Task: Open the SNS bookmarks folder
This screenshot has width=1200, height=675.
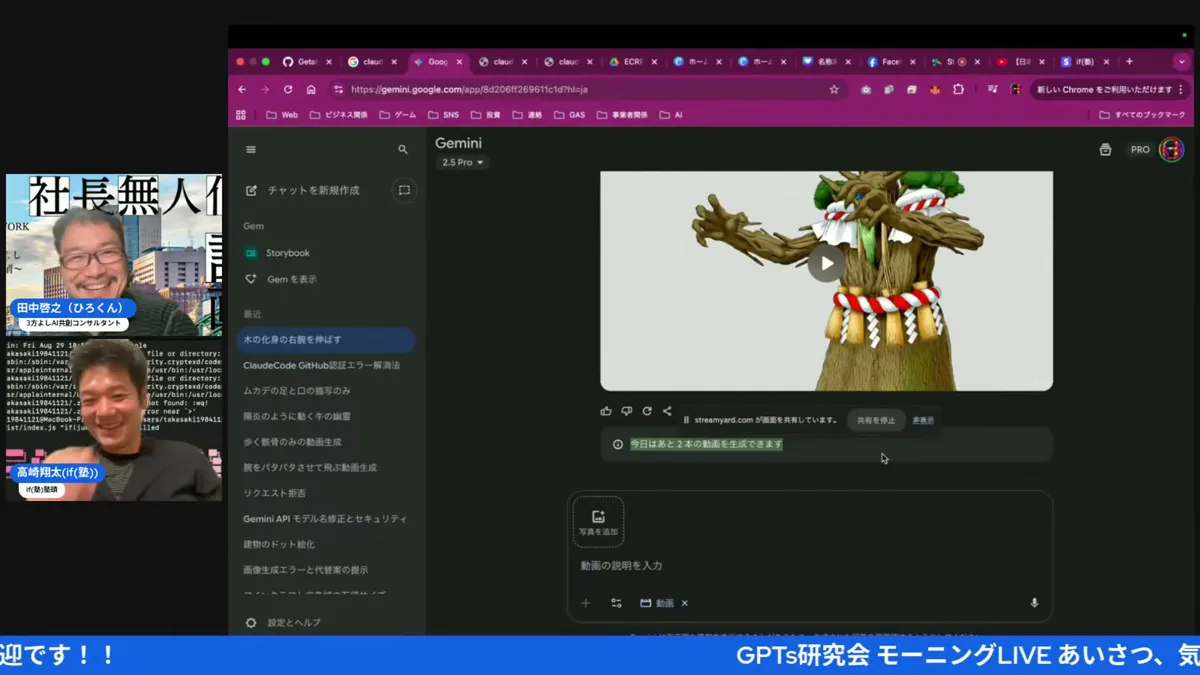Action: (x=443, y=115)
